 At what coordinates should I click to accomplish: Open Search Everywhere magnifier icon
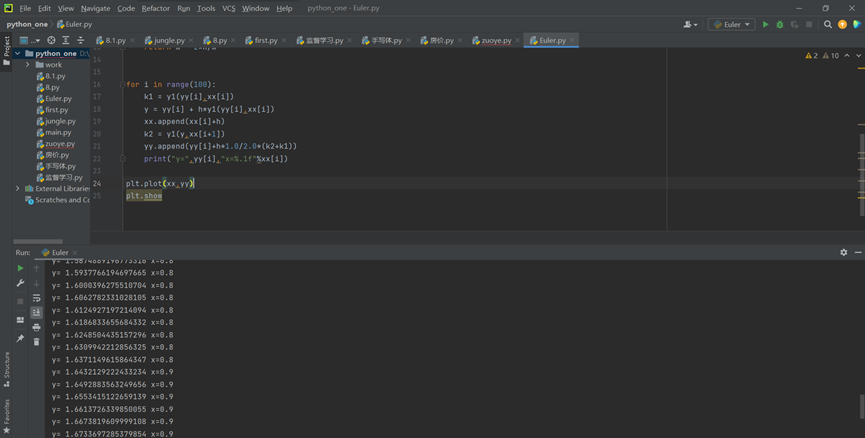coord(827,24)
